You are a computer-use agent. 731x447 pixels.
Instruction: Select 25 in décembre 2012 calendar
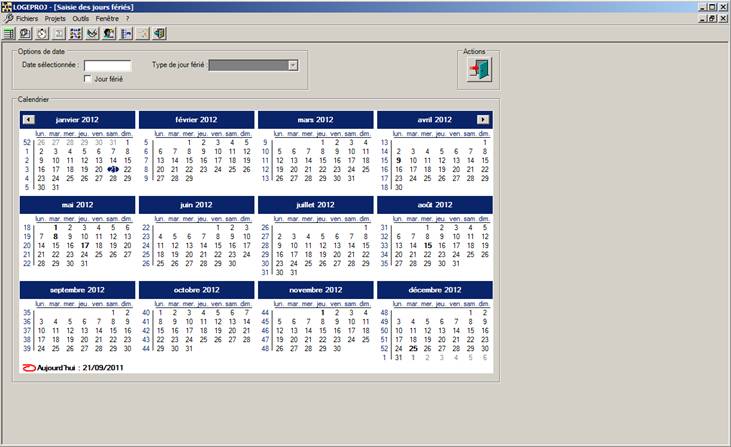coord(413,348)
